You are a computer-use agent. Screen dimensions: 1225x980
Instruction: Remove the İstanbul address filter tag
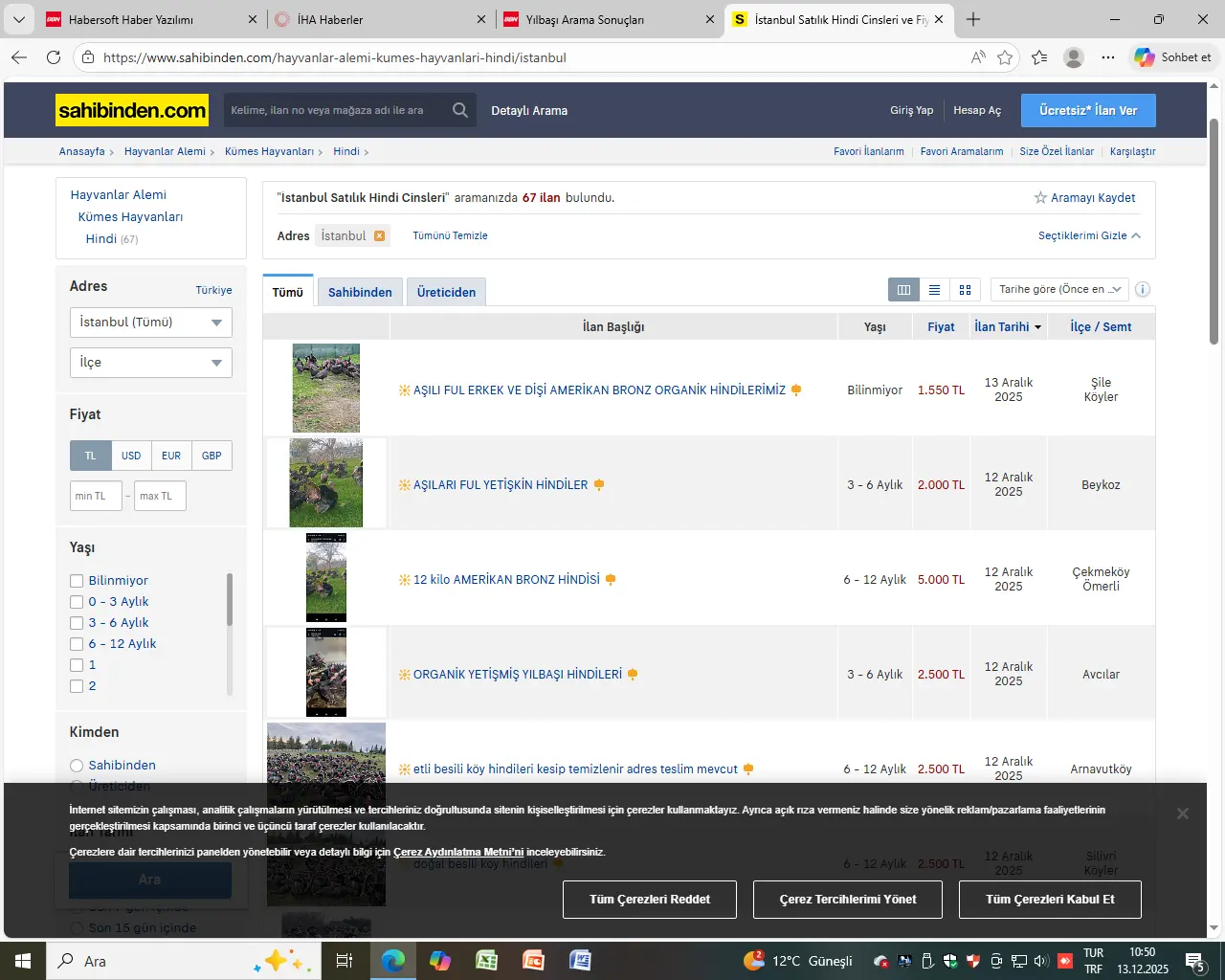click(x=380, y=235)
